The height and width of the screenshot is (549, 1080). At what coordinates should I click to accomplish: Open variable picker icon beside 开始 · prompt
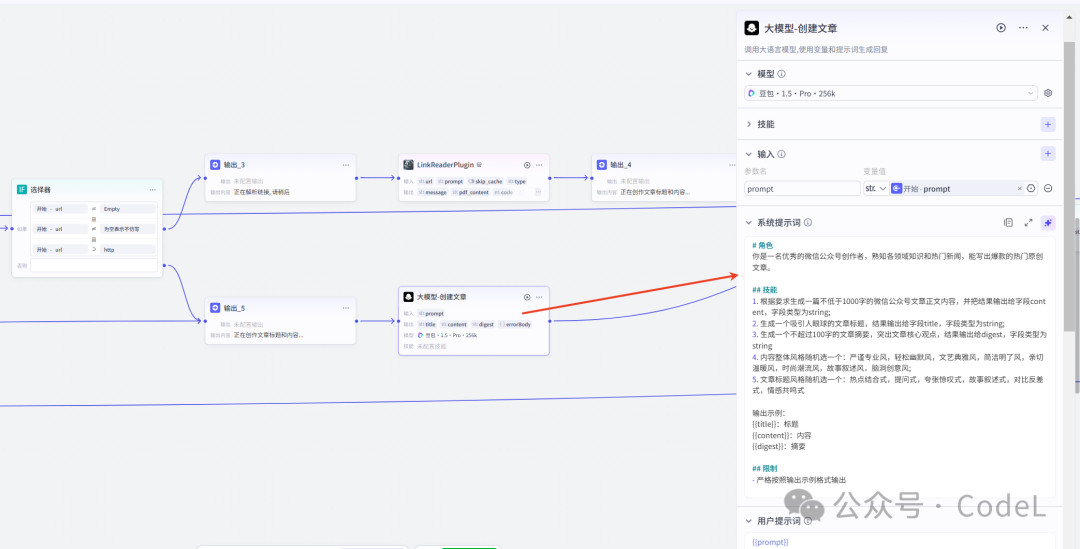1030,188
